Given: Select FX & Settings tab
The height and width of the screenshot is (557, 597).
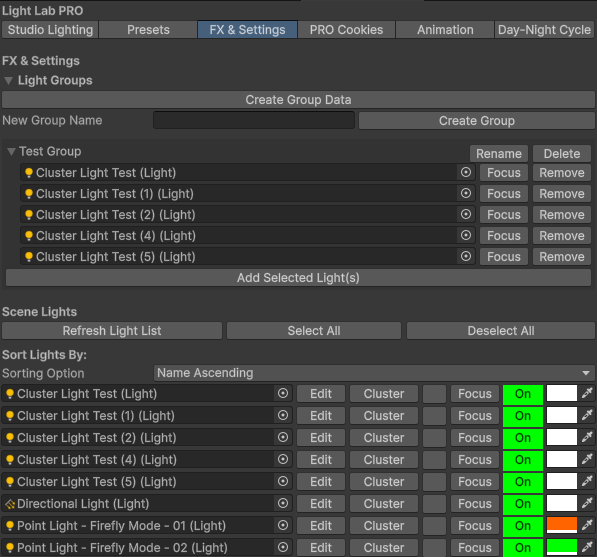Looking at the screenshot, I should click(247, 30).
